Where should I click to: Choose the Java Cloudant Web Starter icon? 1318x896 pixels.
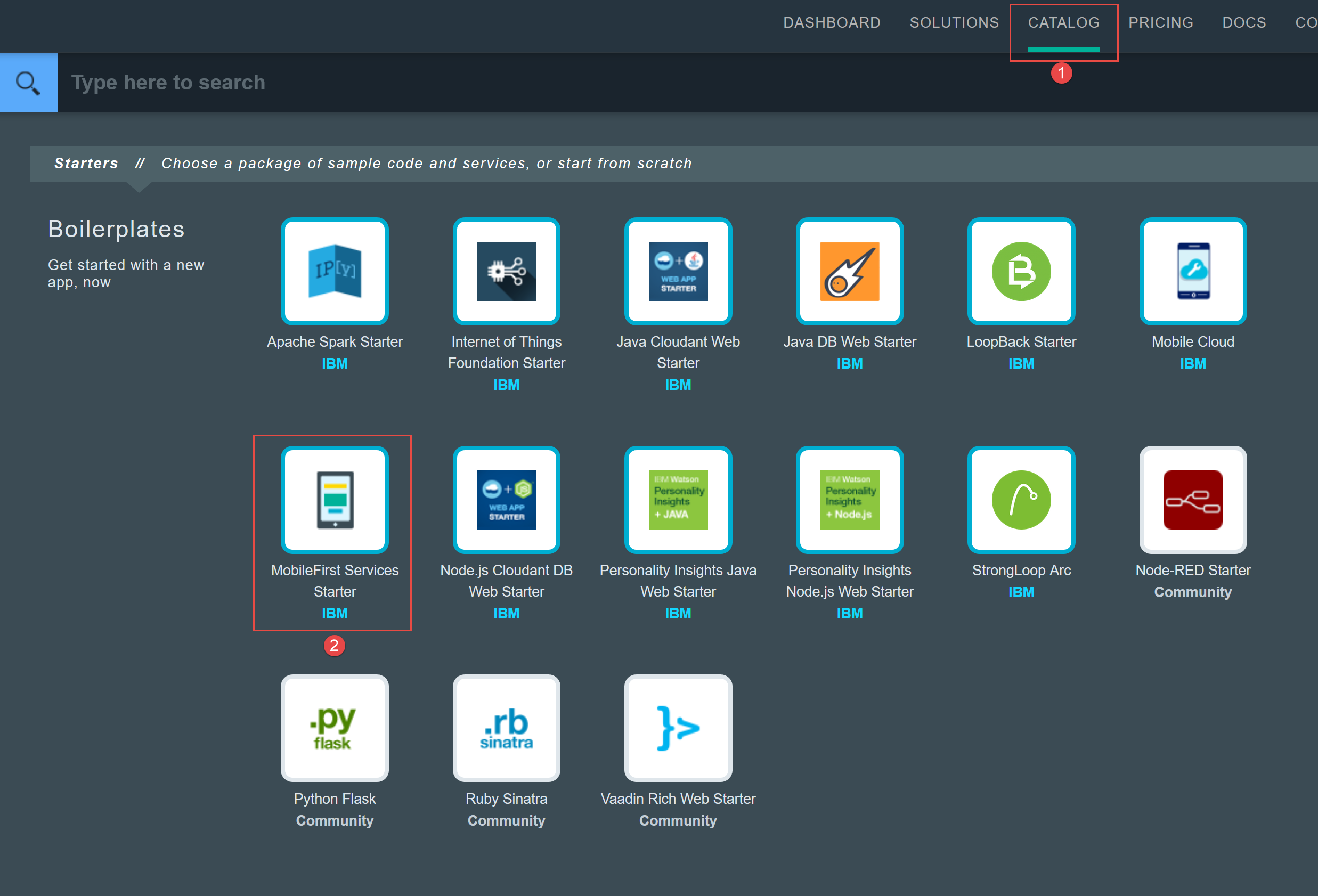coord(678,271)
